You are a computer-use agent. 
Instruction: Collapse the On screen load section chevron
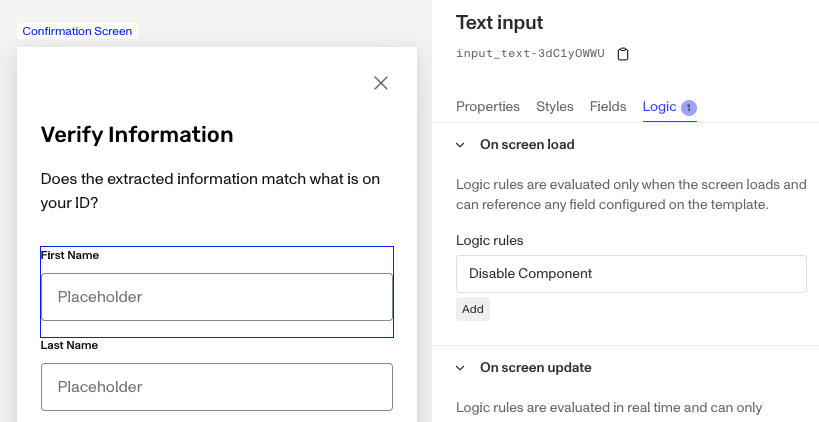(x=460, y=145)
